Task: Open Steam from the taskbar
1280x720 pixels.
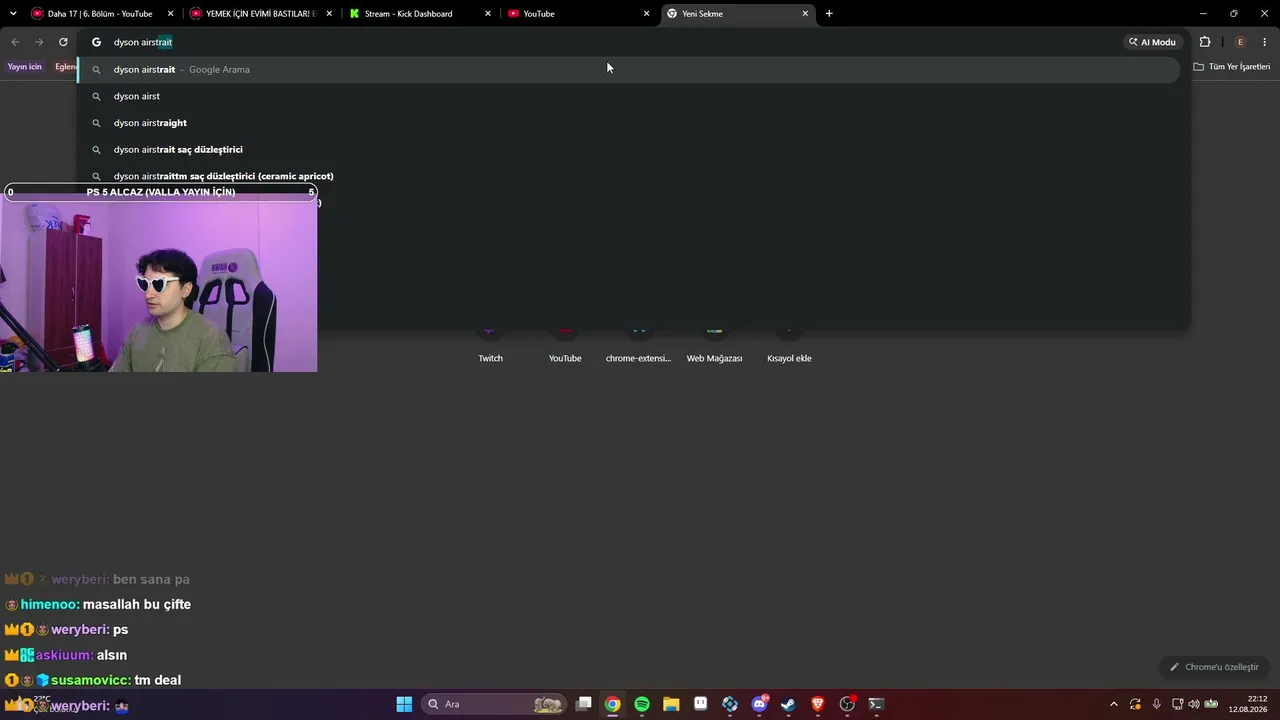Action: point(788,704)
